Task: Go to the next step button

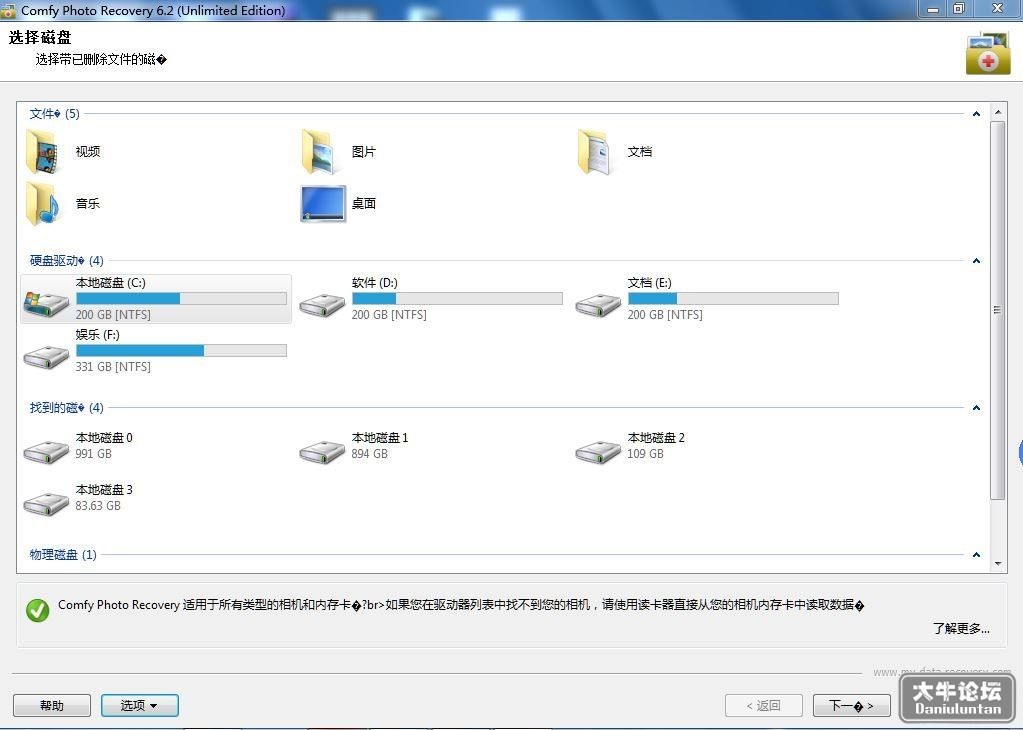Action: coord(851,705)
